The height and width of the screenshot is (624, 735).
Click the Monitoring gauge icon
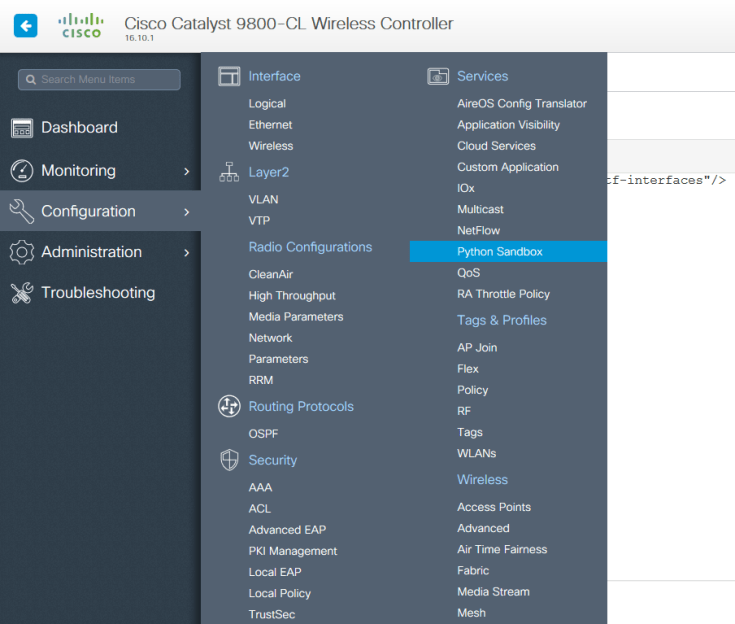(x=22, y=171)
